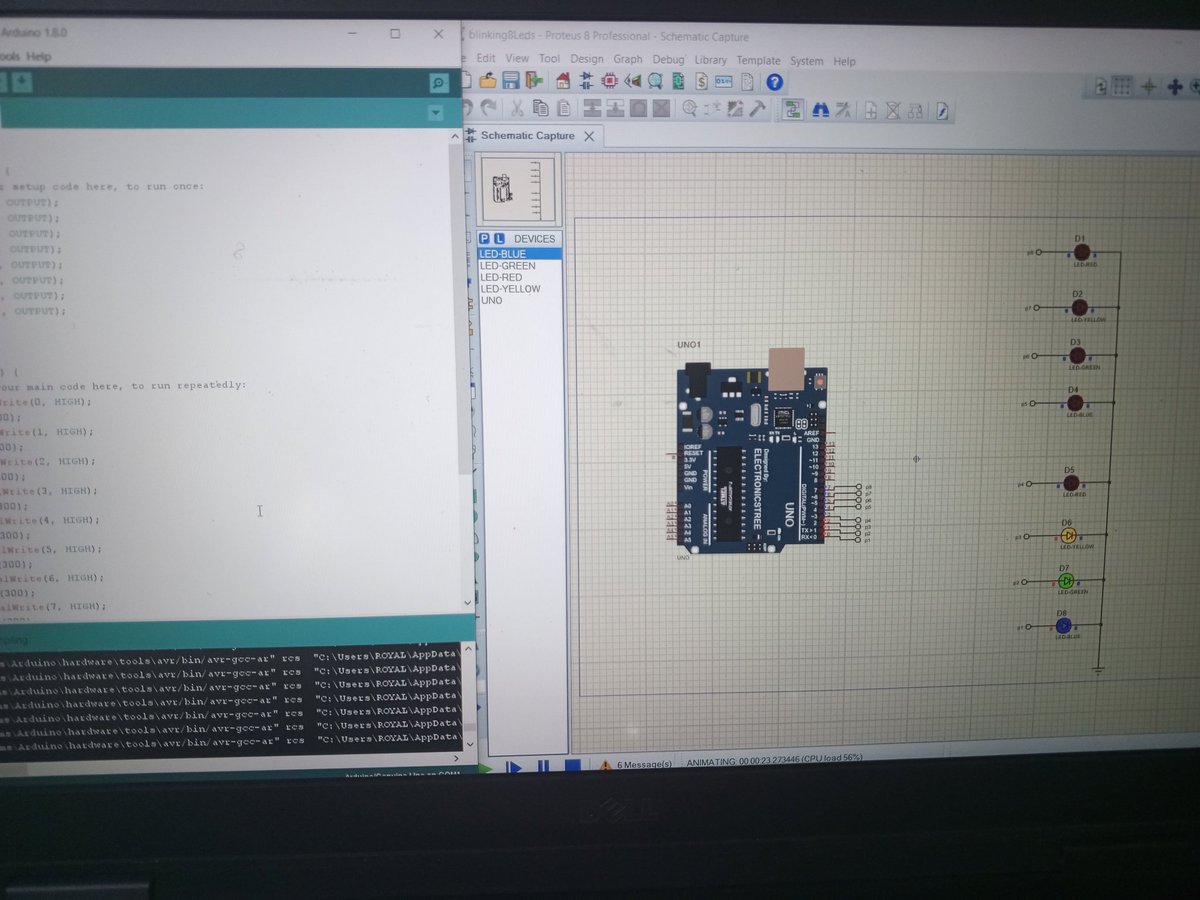Open the Template menu in Proteus
This screenshot has height=900, width=1200.
point(758,60)
